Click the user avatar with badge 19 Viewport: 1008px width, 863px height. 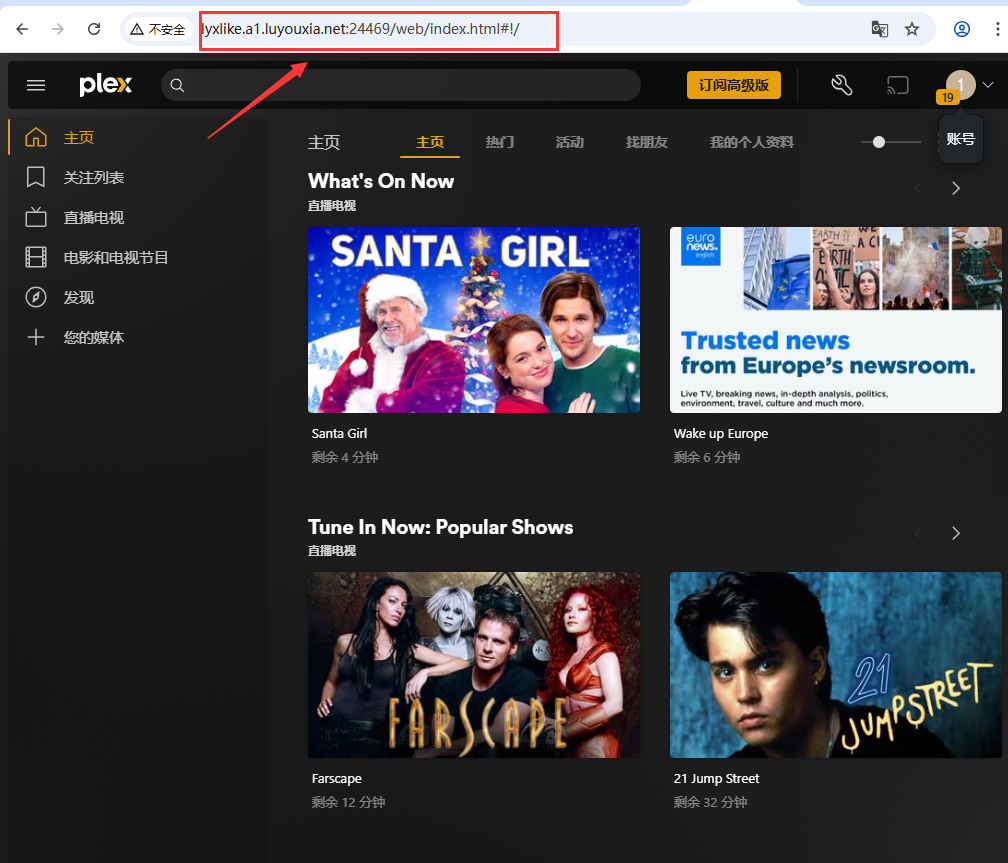(960, 86)
